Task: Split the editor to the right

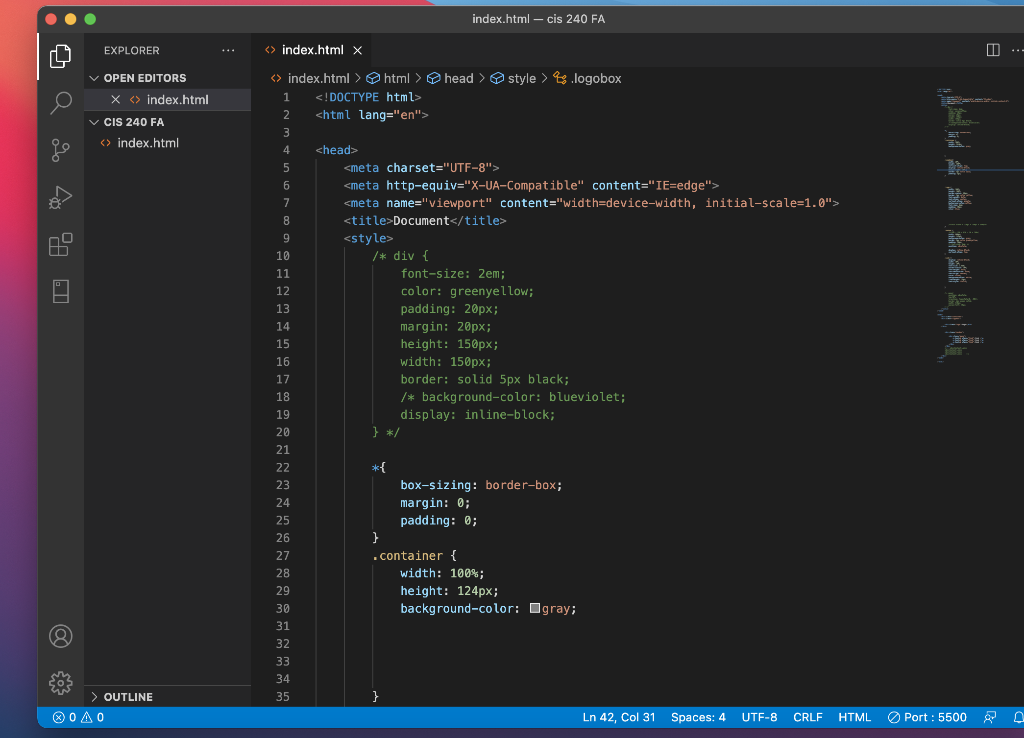Action: click(x=993, y=50)
